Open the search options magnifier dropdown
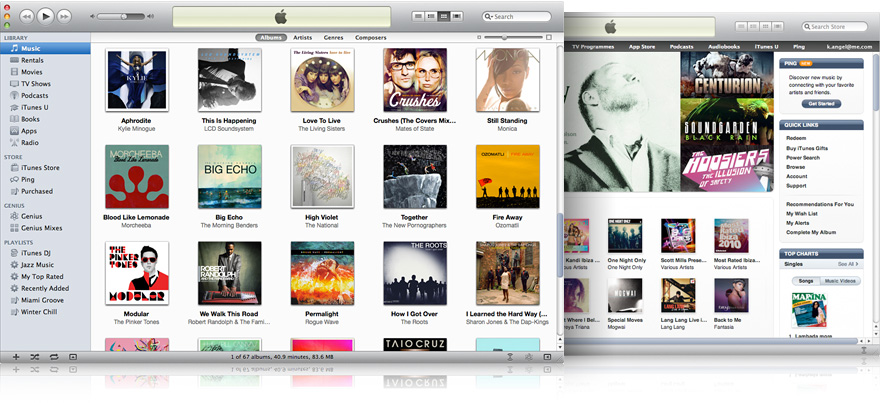This screenshot has height=403, width=880. 489,17
